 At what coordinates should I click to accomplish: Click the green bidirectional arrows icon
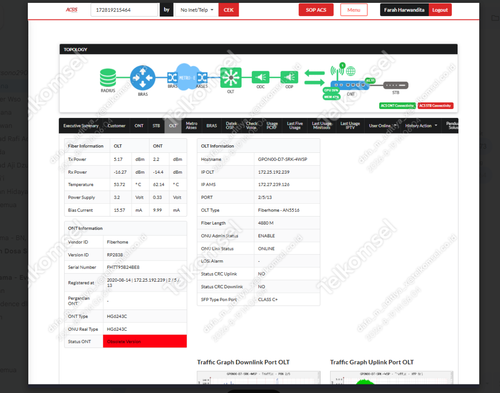pyautogui.click(x=315, y=77)
